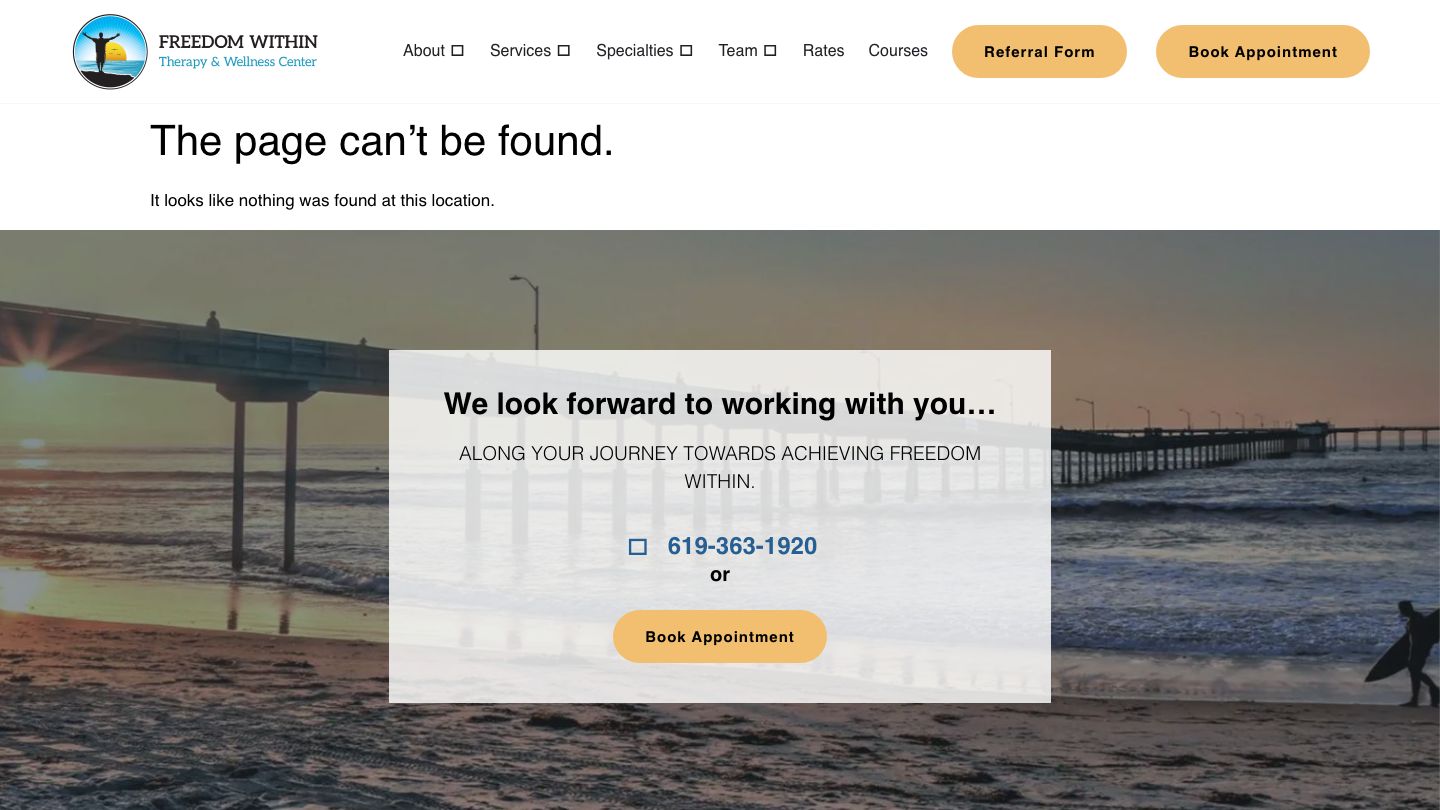Expand the Specialties submenu arrow icon

coord(686,51)
